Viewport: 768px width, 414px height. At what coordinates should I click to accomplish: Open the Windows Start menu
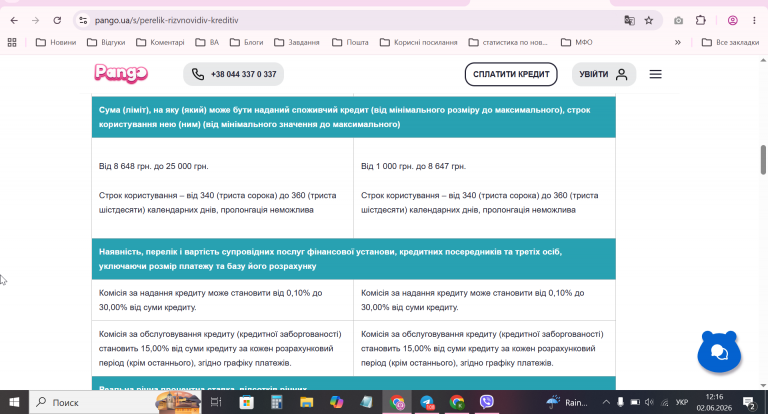pos(14,402)
